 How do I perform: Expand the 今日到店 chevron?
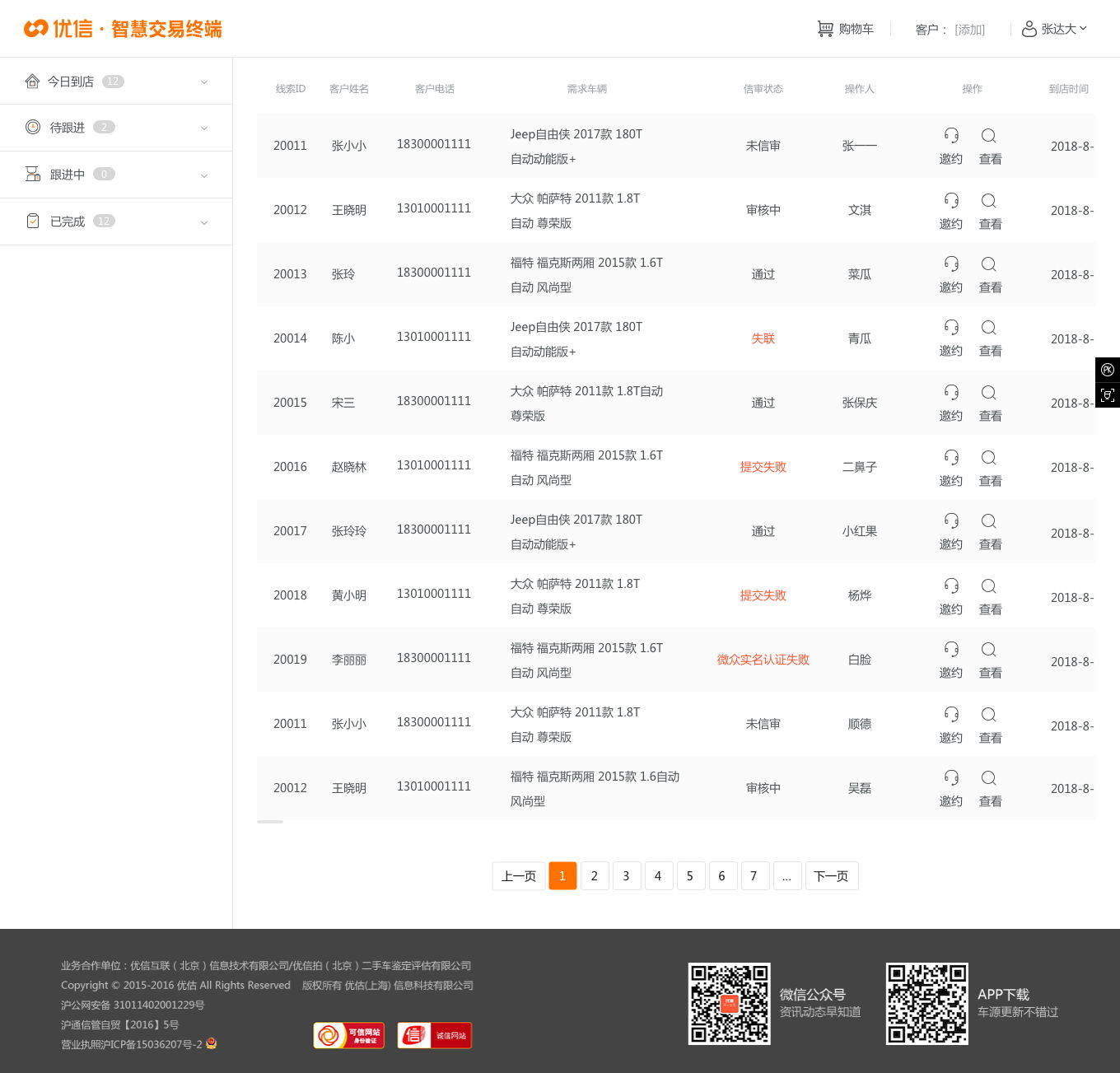[x=204, y=82]
